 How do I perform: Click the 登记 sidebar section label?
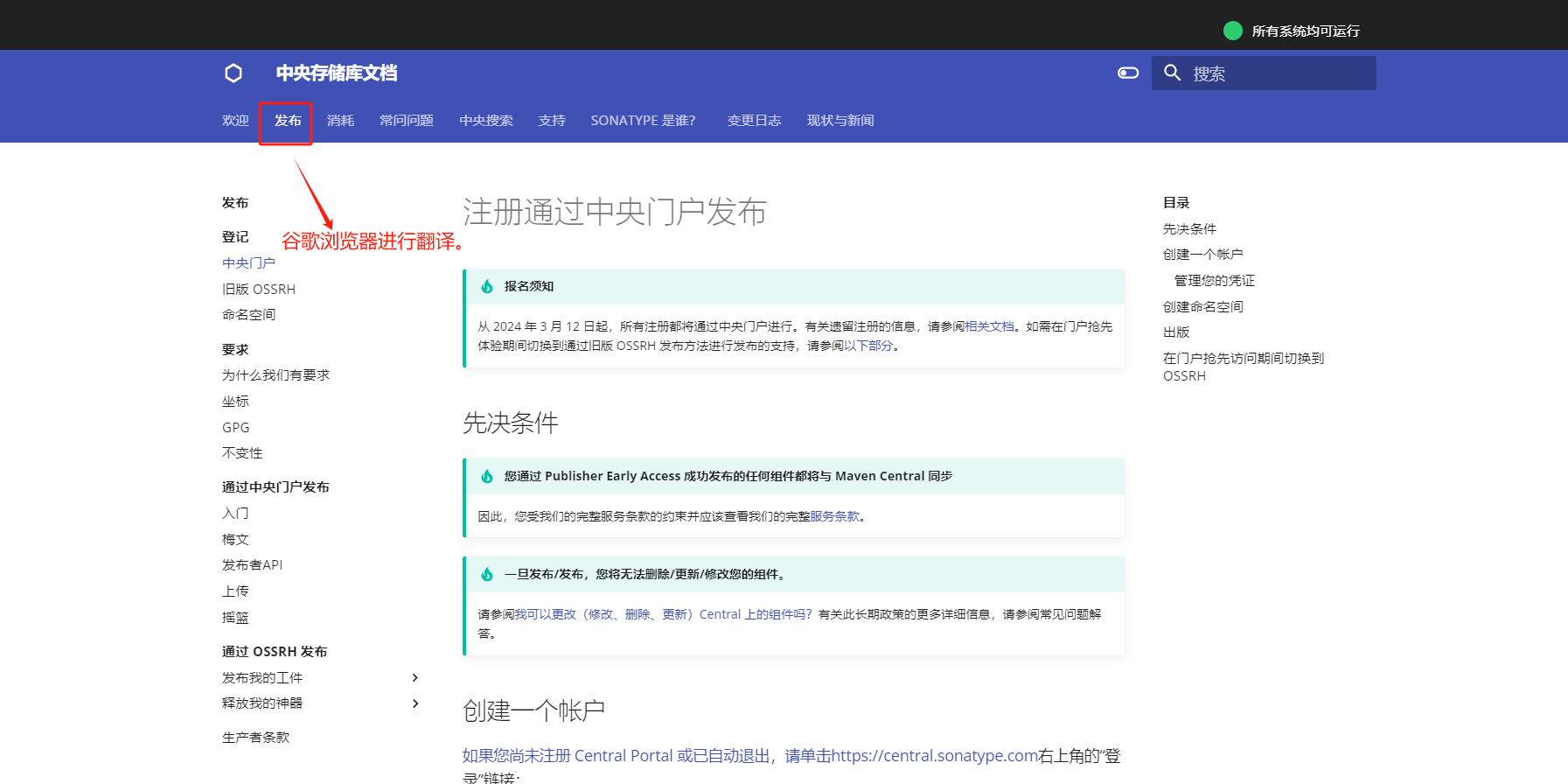[235, 237]
